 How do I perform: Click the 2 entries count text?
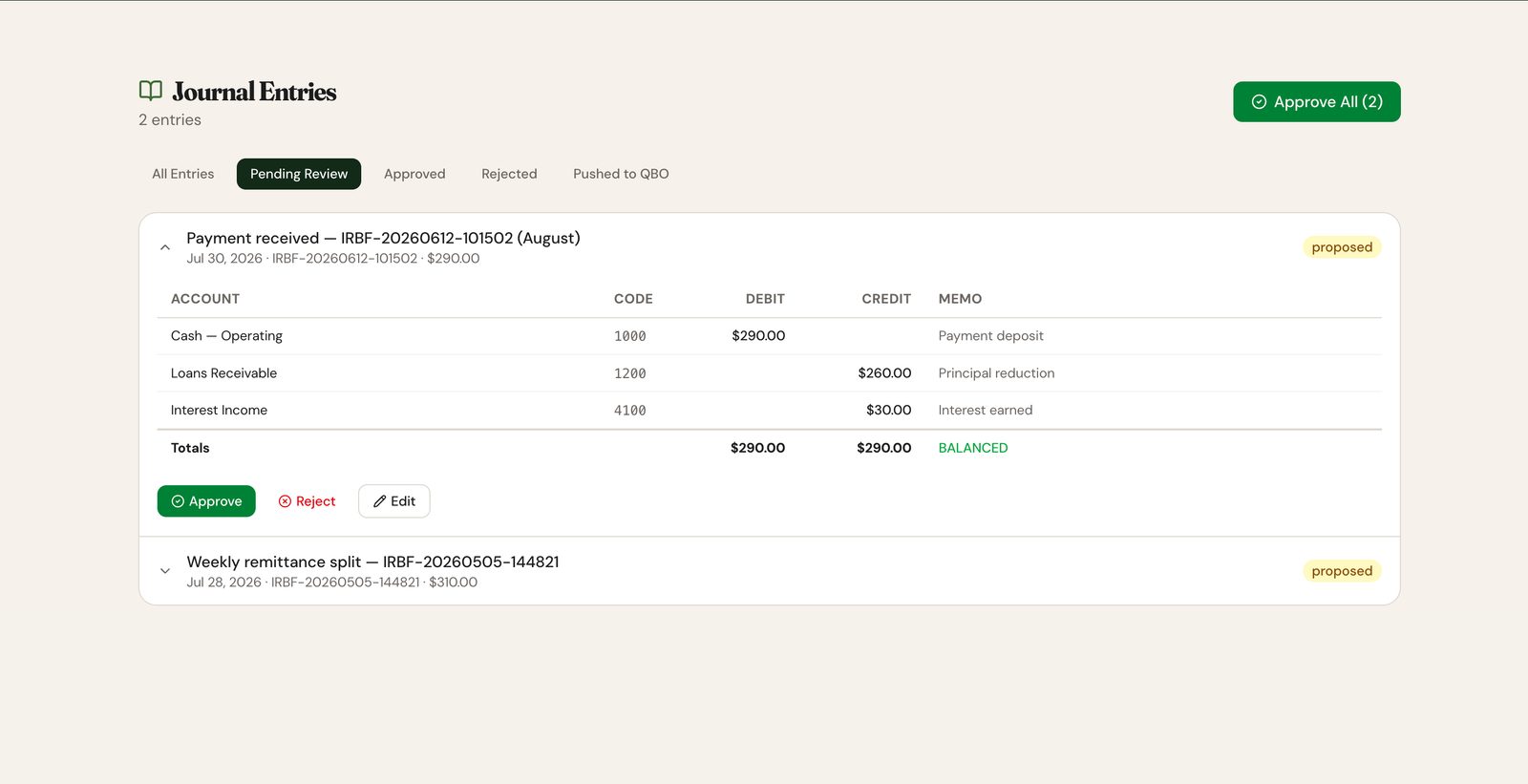[170, 120]
